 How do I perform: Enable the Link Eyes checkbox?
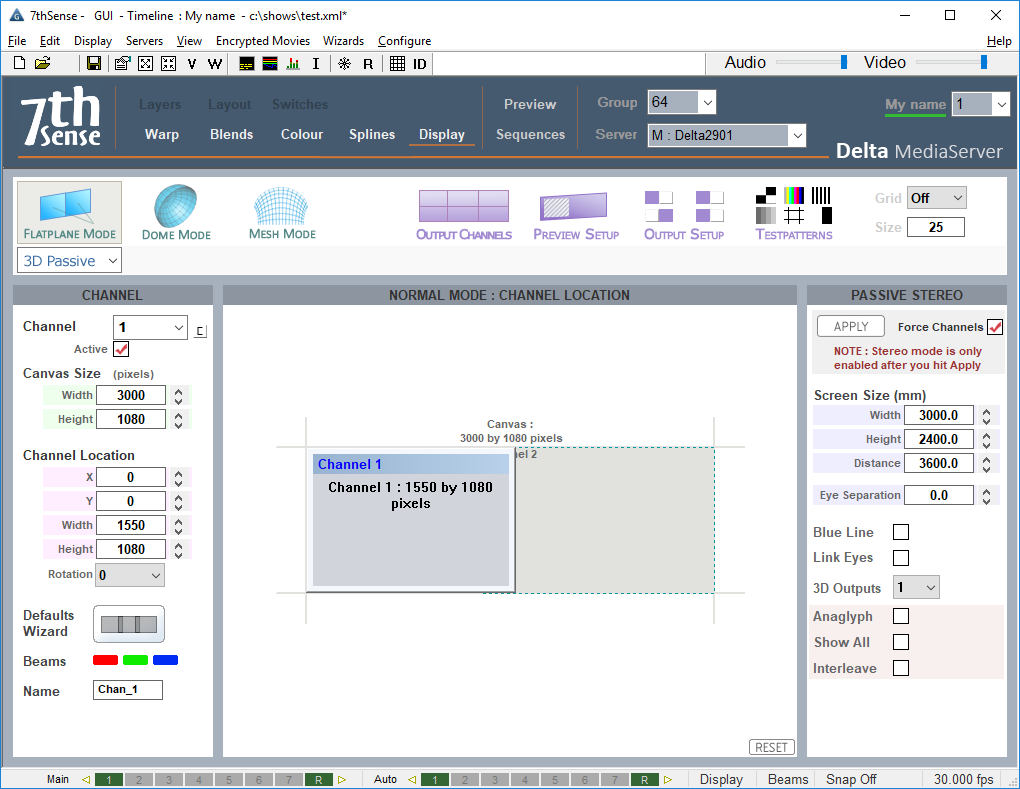click(901, 557)
